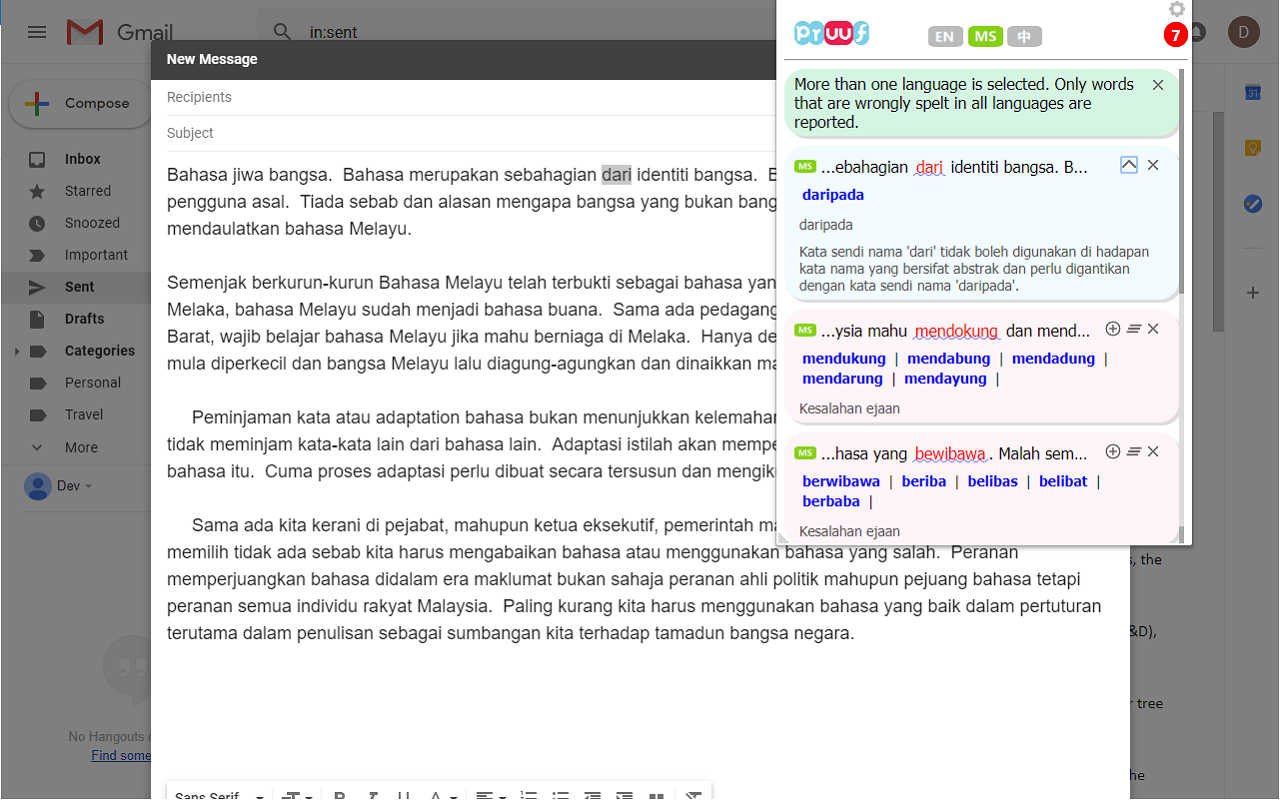
Task: Click the Sent folder arrow icon
Action: tap(37, 287)
